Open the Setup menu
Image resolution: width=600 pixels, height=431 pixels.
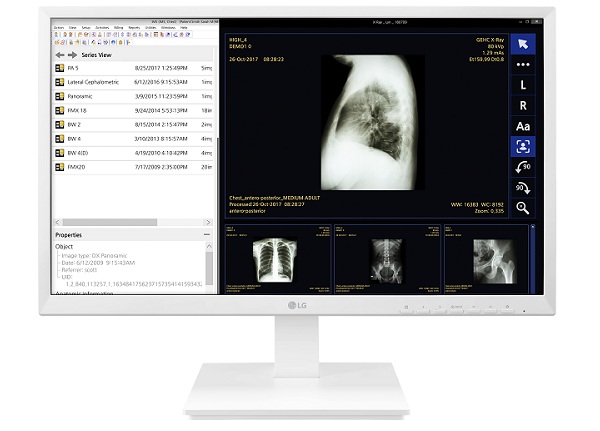(86, 28)
